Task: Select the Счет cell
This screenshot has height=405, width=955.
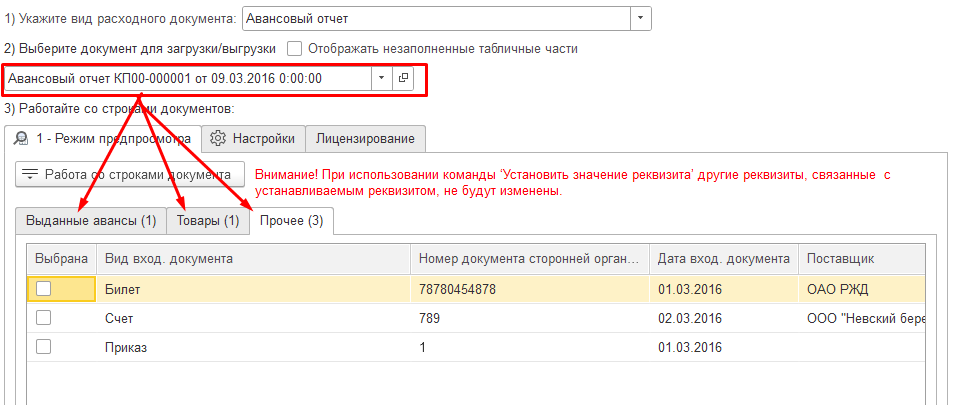Action: (x=254, y=318)
